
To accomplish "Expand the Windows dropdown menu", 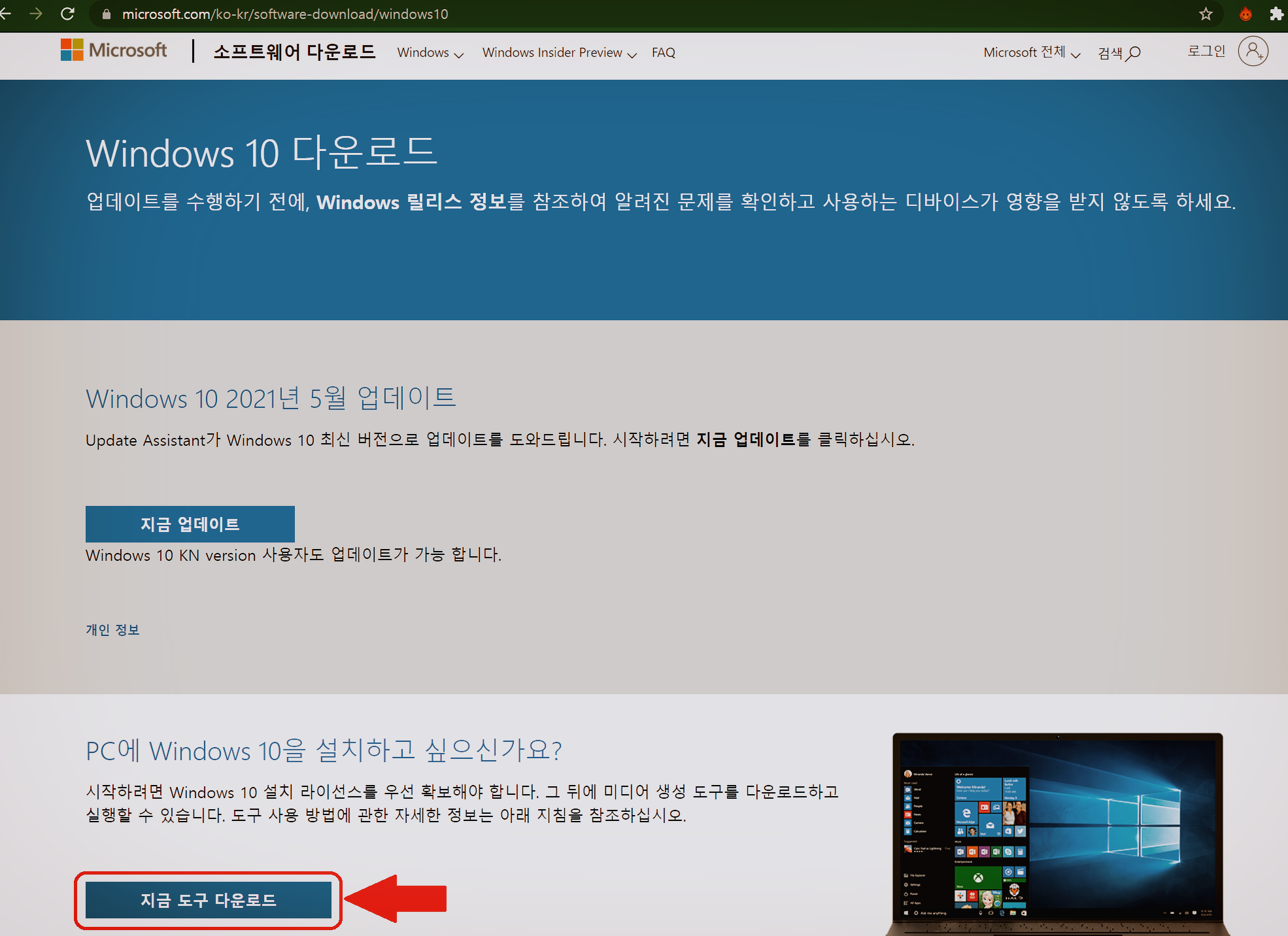I will coord(430,53).
